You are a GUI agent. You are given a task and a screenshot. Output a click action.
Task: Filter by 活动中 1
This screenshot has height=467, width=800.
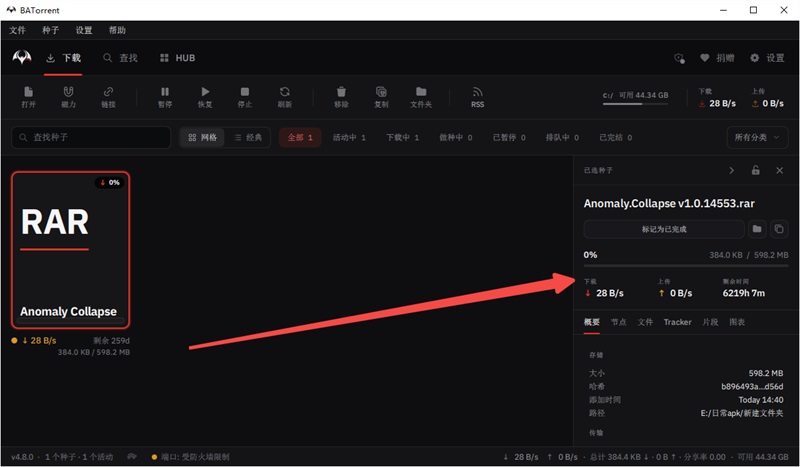349,137
